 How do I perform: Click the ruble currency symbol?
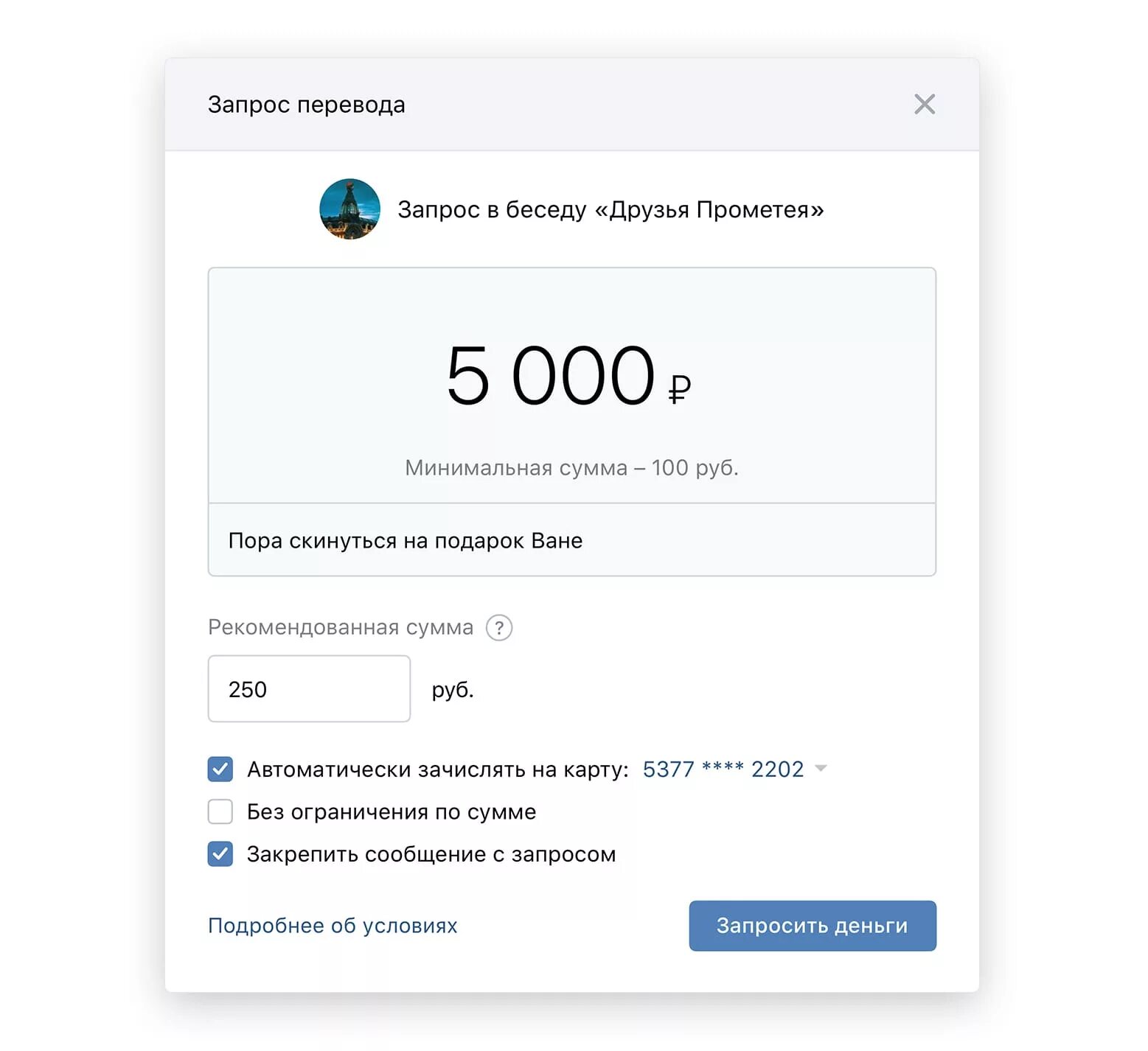tap(679, 388)
